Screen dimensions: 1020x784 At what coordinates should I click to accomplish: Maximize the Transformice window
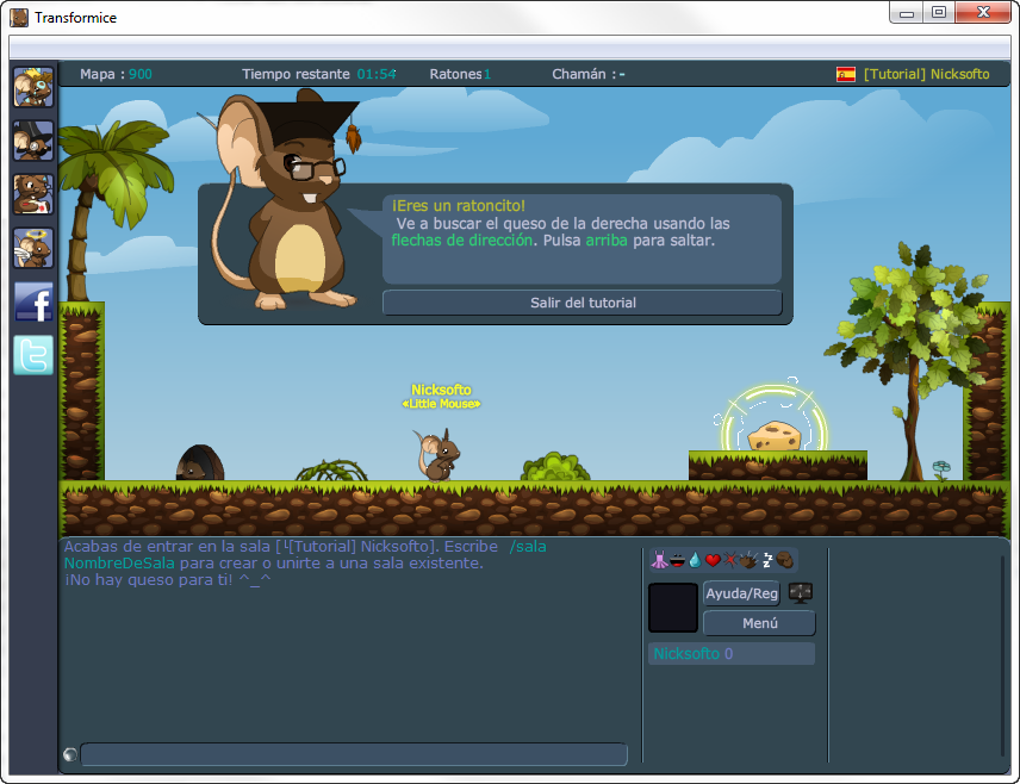[x=939, y=13]
